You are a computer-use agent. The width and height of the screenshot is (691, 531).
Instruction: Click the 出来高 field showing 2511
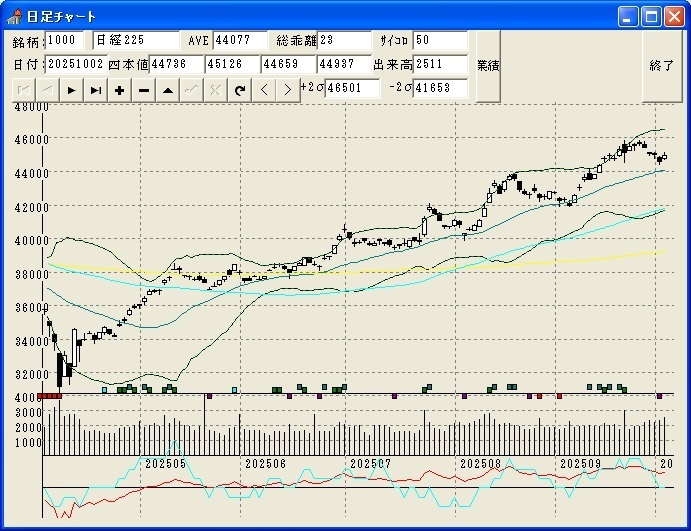point(440,64)
